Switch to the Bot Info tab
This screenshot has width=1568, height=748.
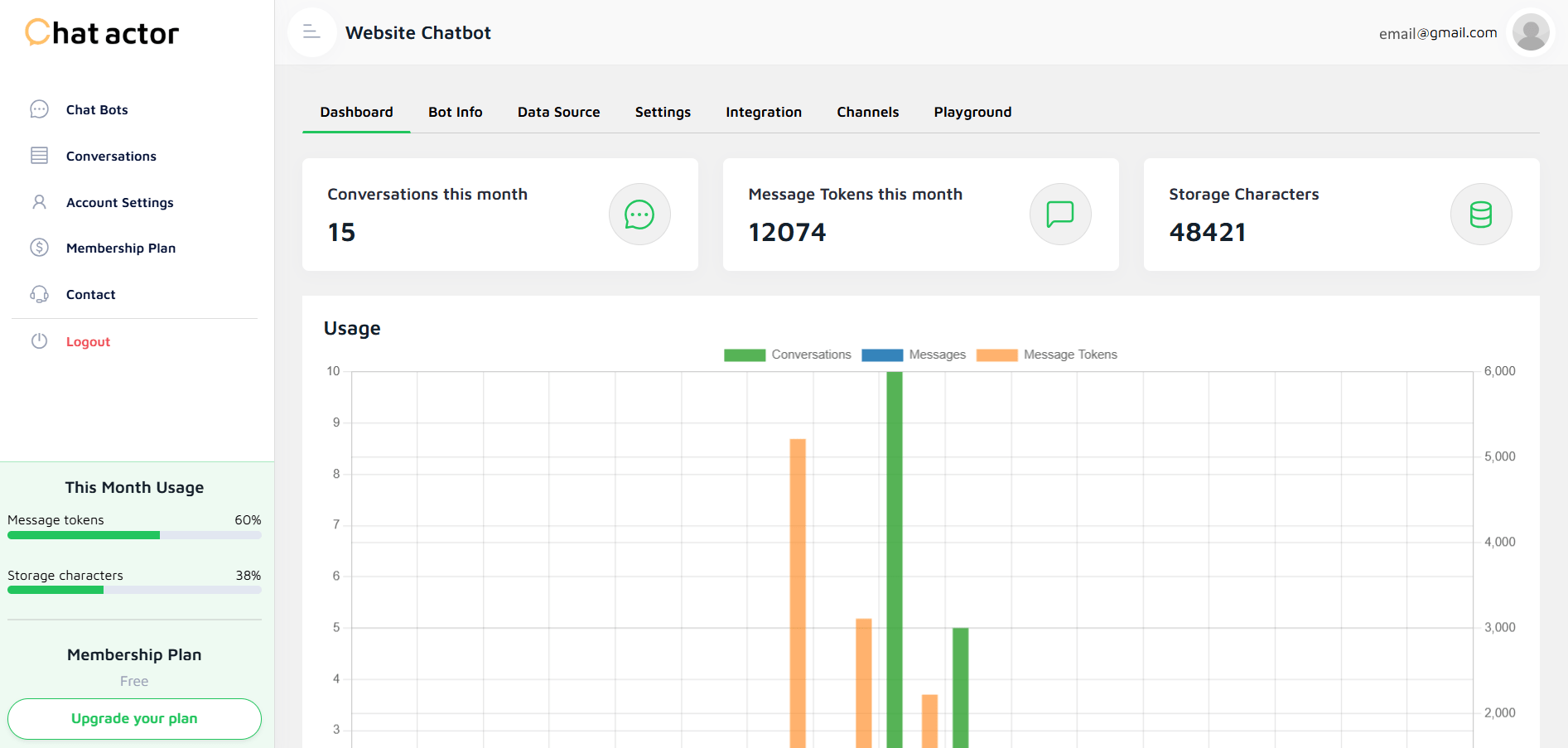tap(455, 112)
